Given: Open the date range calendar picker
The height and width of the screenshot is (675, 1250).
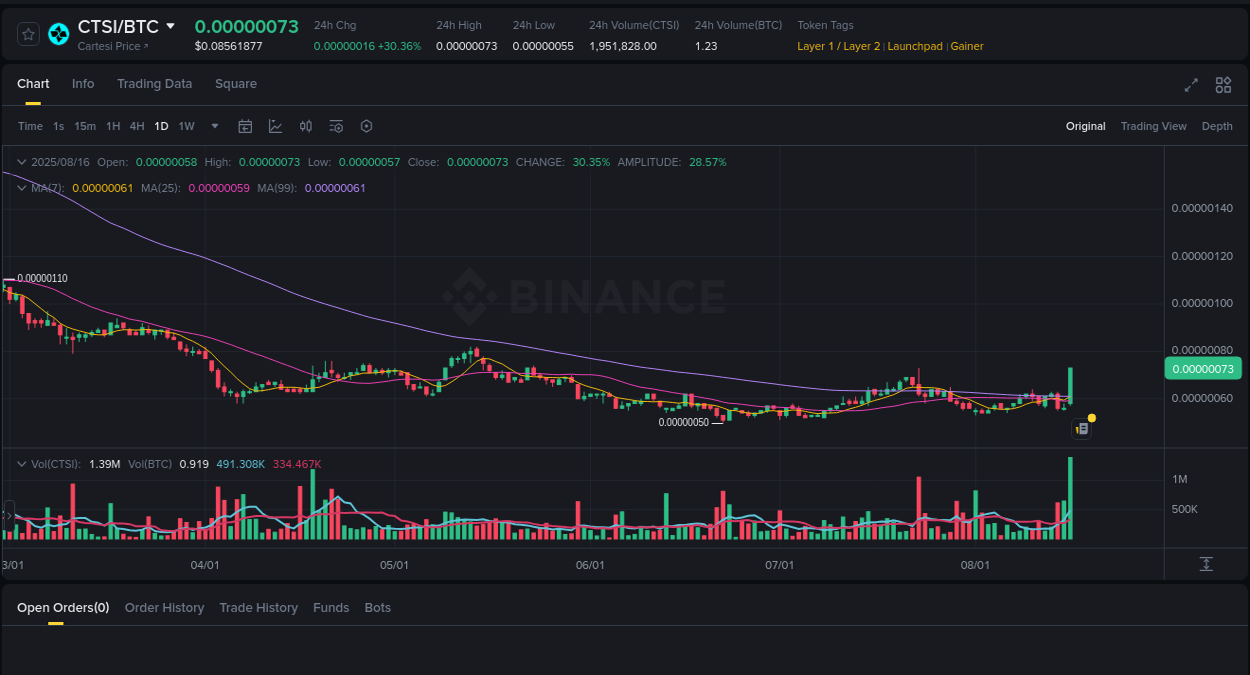Looking at the screenshot, I should [245, 126].
